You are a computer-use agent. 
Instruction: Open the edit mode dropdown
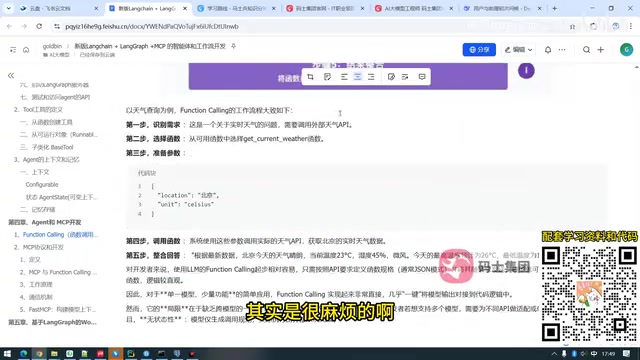coord(518,50)
